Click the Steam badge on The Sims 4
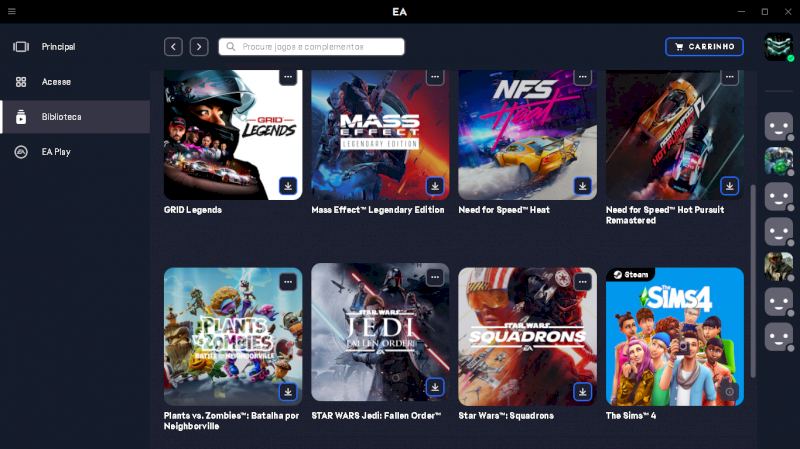The width and height of the screenshot is (800, 449). coord(631,275)
